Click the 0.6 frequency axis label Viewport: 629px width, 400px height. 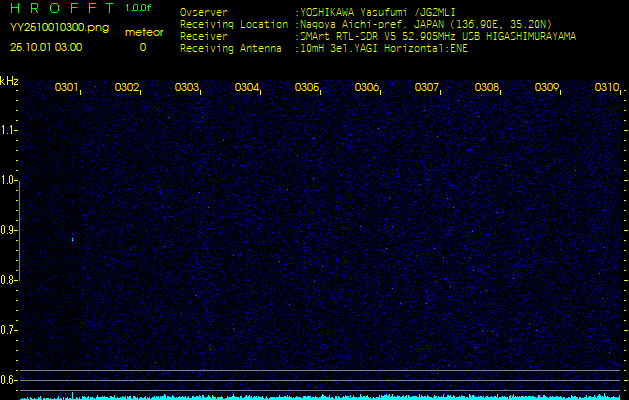coord(8,380)
